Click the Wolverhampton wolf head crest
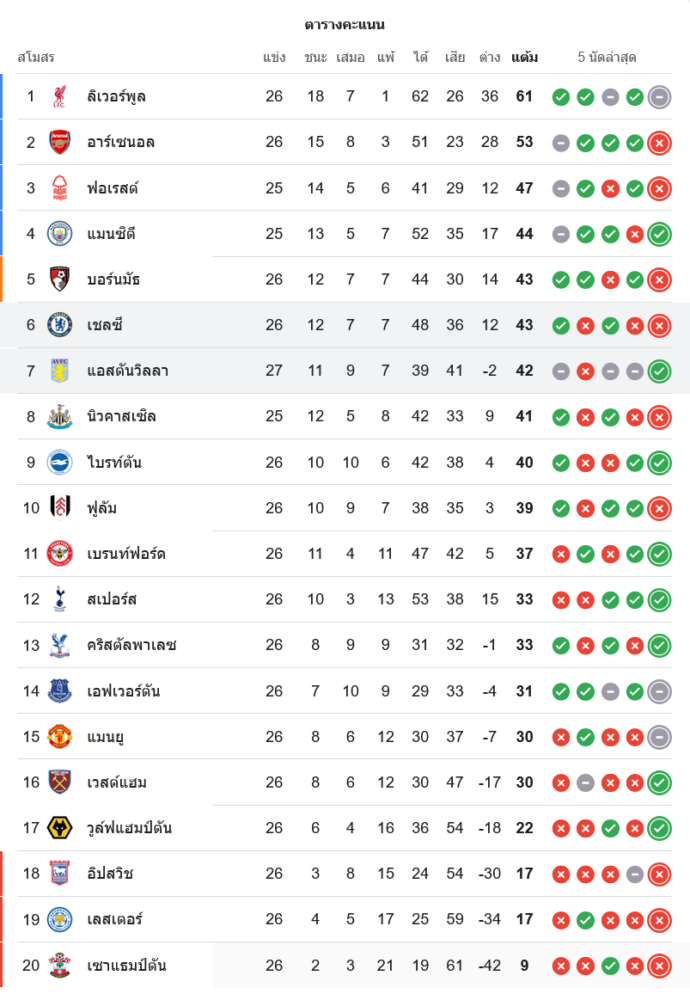This screenshot has width=690, height=1000. 60,828
